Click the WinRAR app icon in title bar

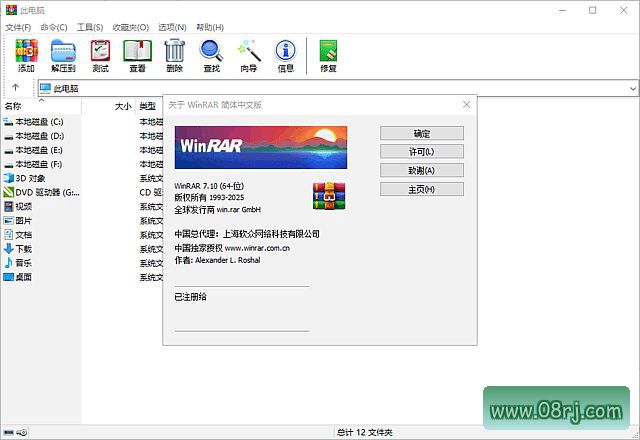click(11, 10)
